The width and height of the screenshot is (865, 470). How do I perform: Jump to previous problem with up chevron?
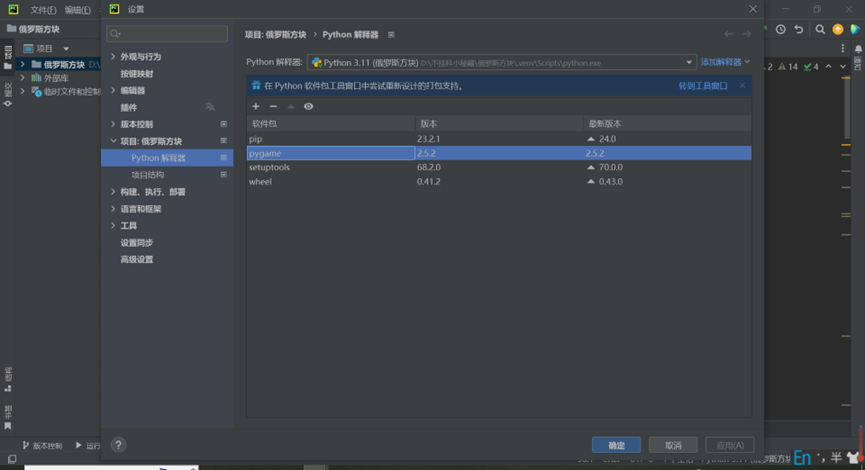click(x=829, y=67)
